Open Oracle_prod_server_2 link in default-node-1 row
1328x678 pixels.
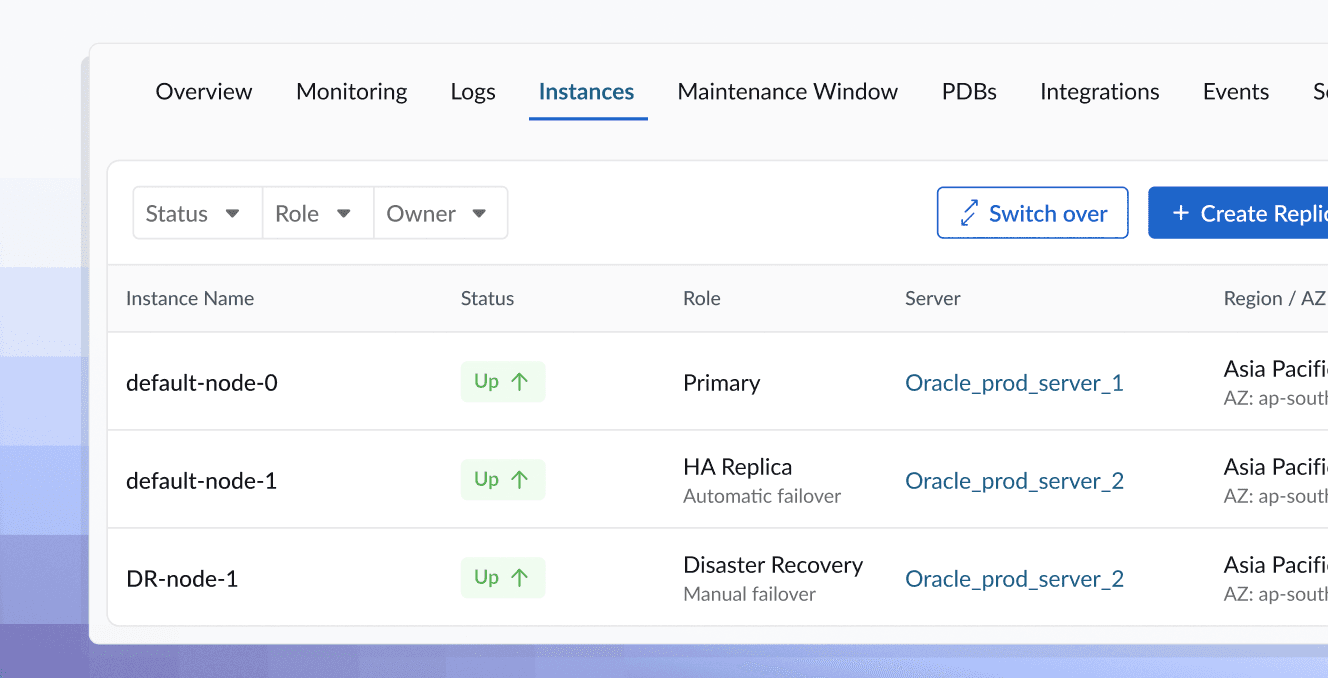pyautogui.click(x=1014, y=481)
